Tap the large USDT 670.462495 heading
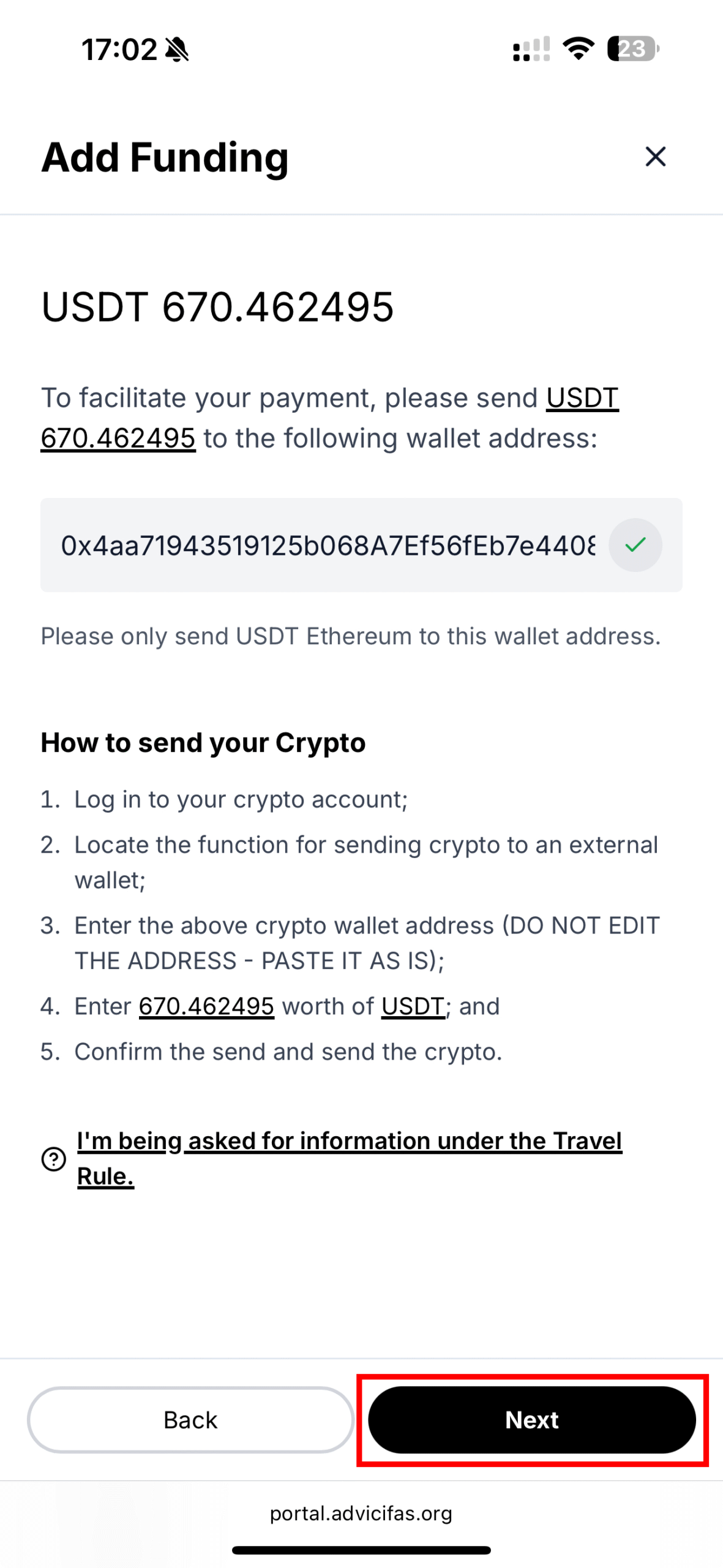This screenshot has width=723, height=1568. coord(217,306)
